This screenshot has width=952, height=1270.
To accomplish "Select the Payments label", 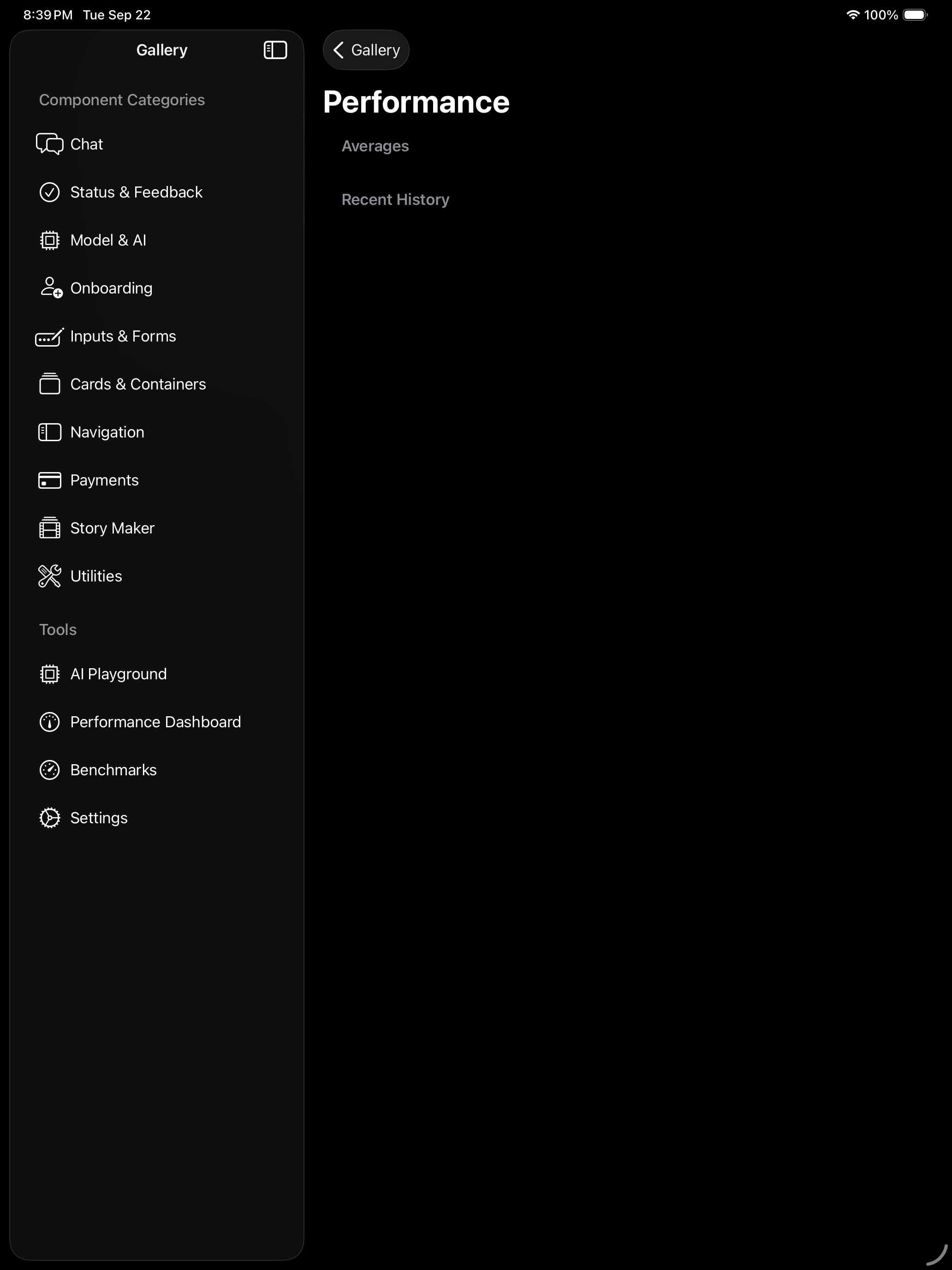I will 104,480.
